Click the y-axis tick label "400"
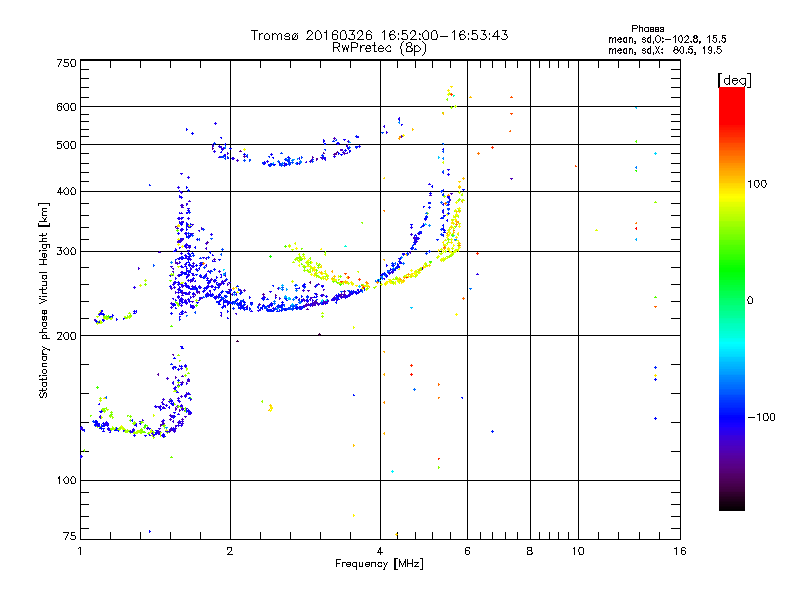The height and width of the screenshot is (600, 800). [67, 192]
